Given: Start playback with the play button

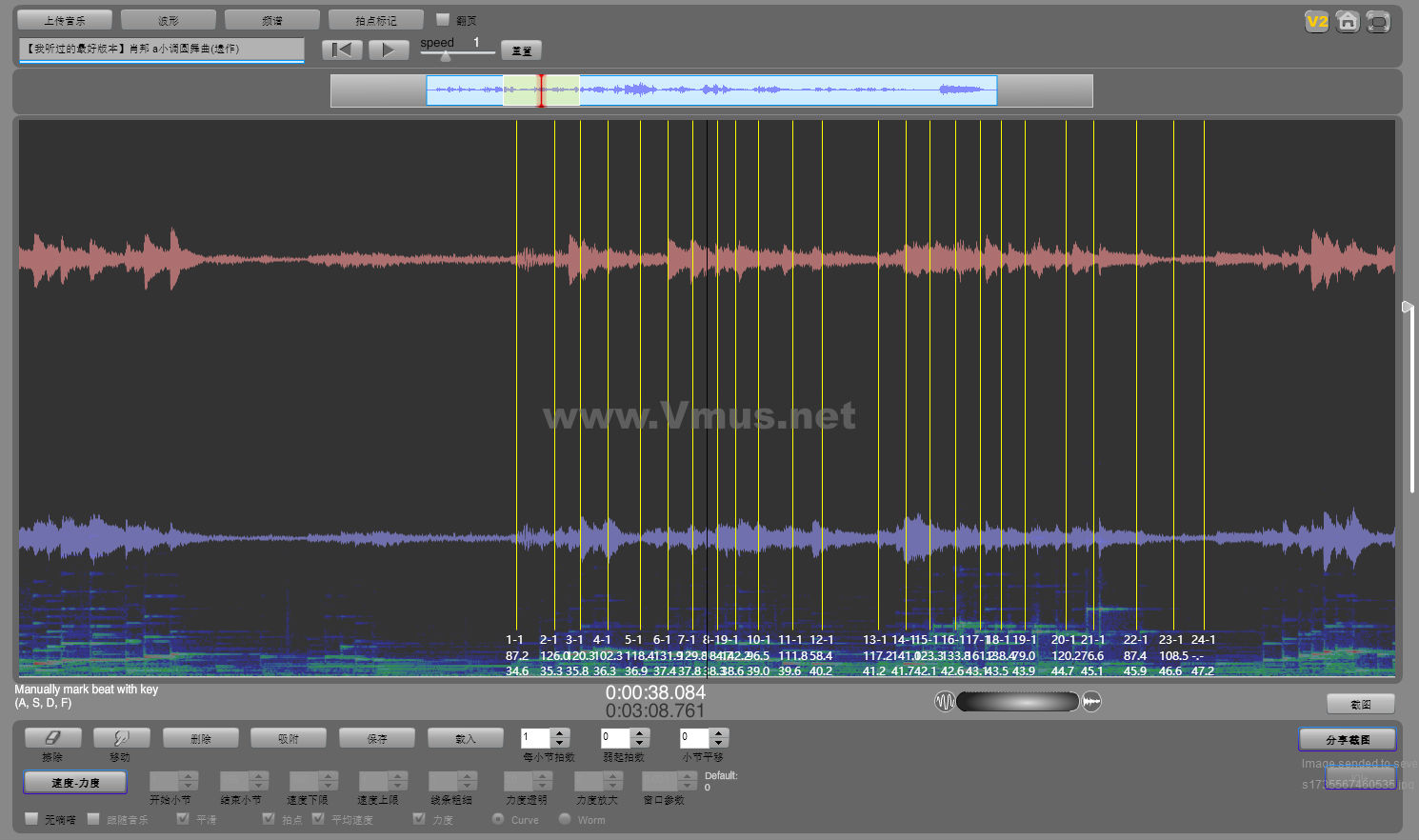Looking at the screenshot, I should (x=389, y=50).
